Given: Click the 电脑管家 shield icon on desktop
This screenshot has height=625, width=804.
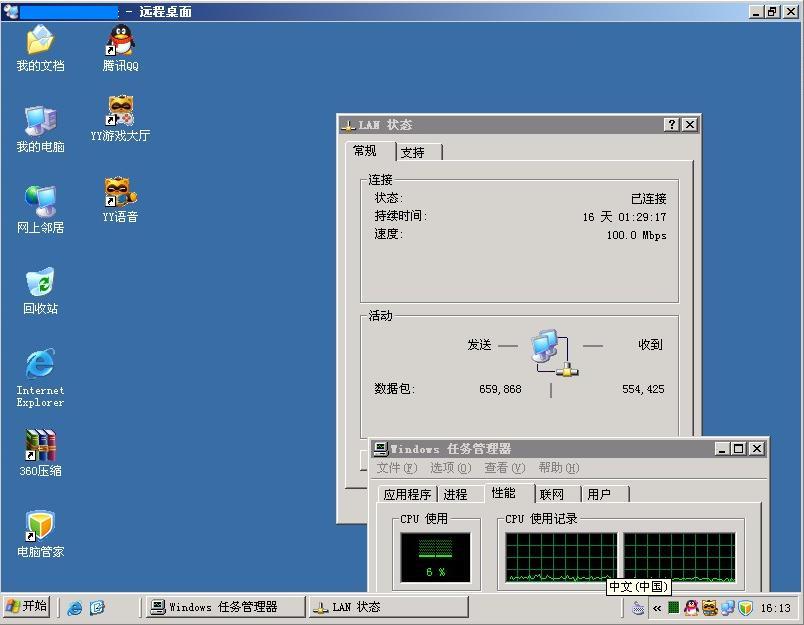Looking at the screenshot, I should 40,528.
